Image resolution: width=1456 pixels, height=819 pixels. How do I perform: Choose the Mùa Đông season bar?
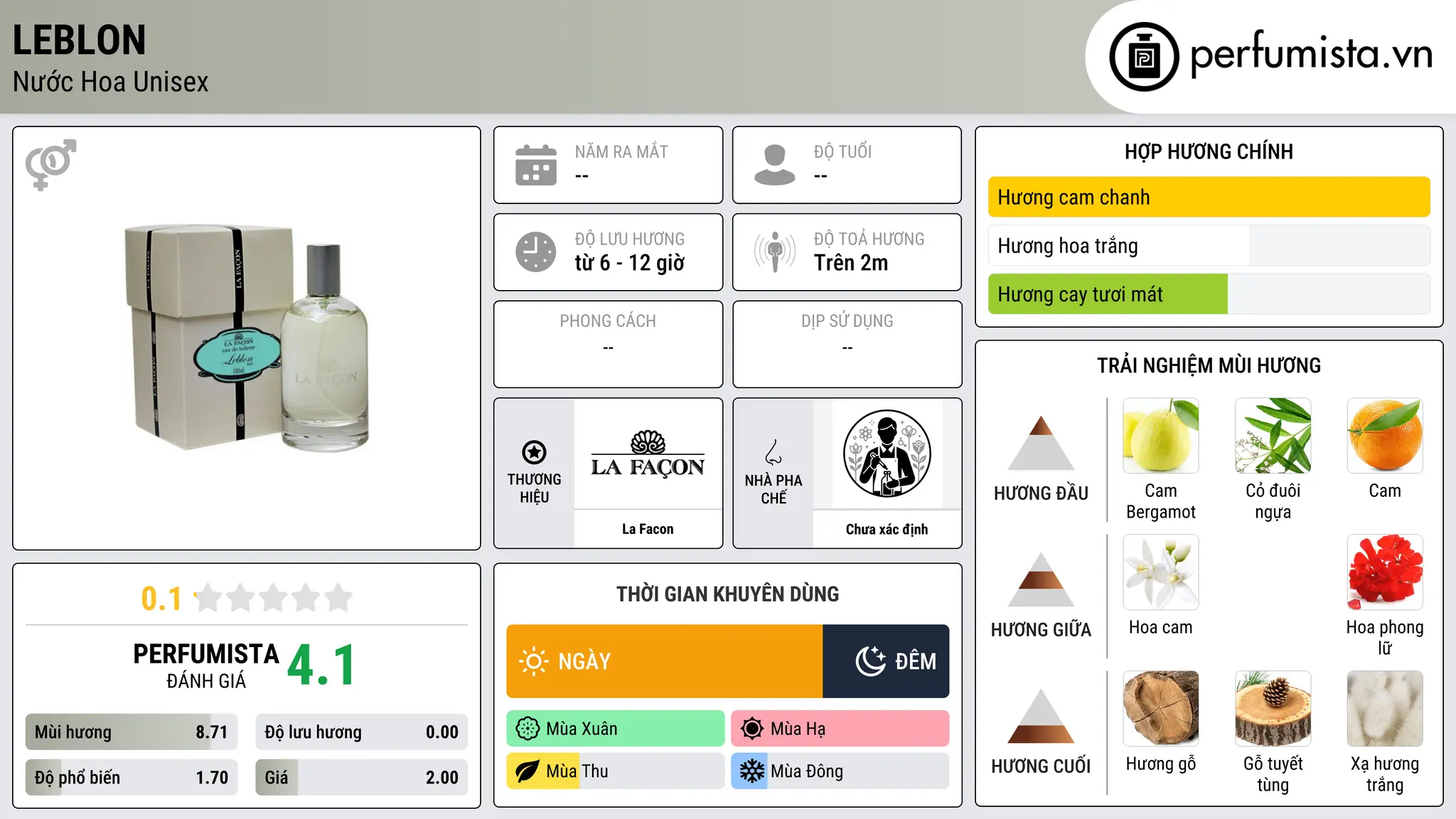tap(840, 771)
